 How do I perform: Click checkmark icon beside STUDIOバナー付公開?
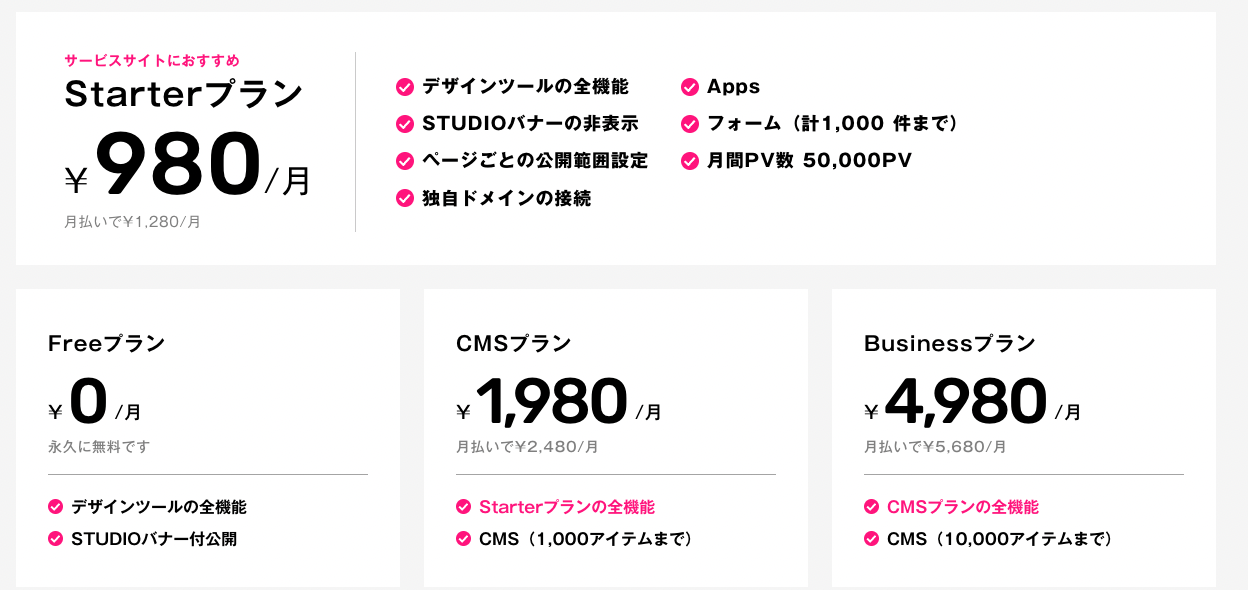click(x=56, y=539)
